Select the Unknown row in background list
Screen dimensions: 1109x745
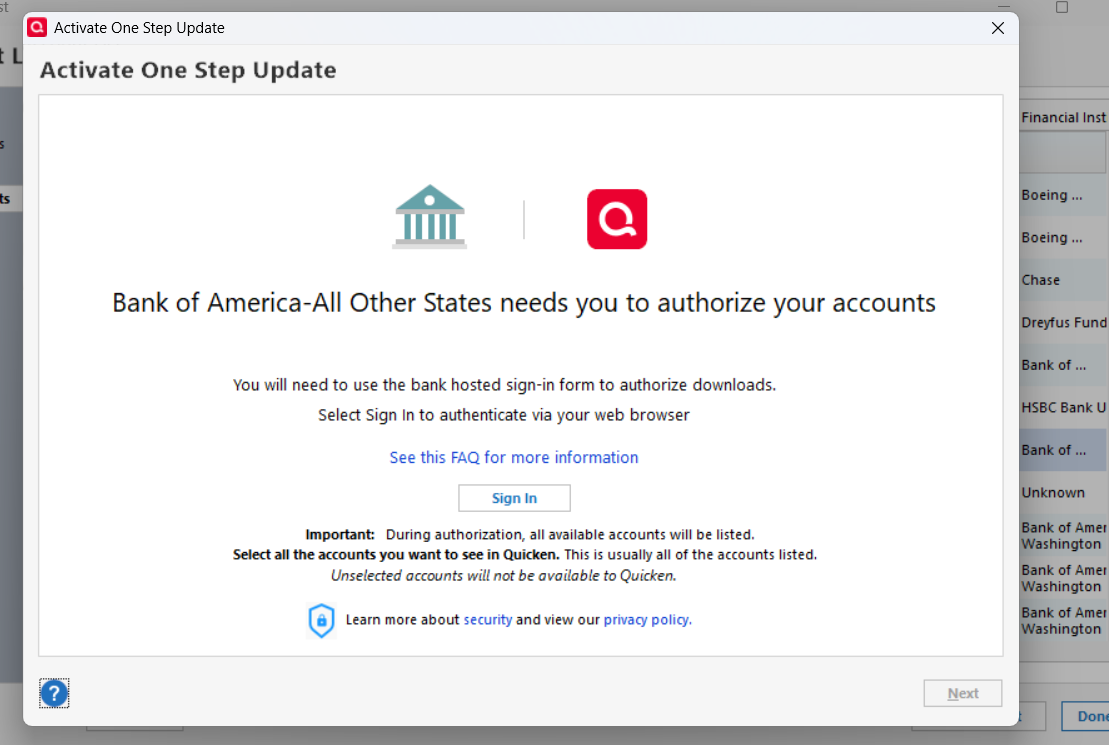click(1064, 492)
